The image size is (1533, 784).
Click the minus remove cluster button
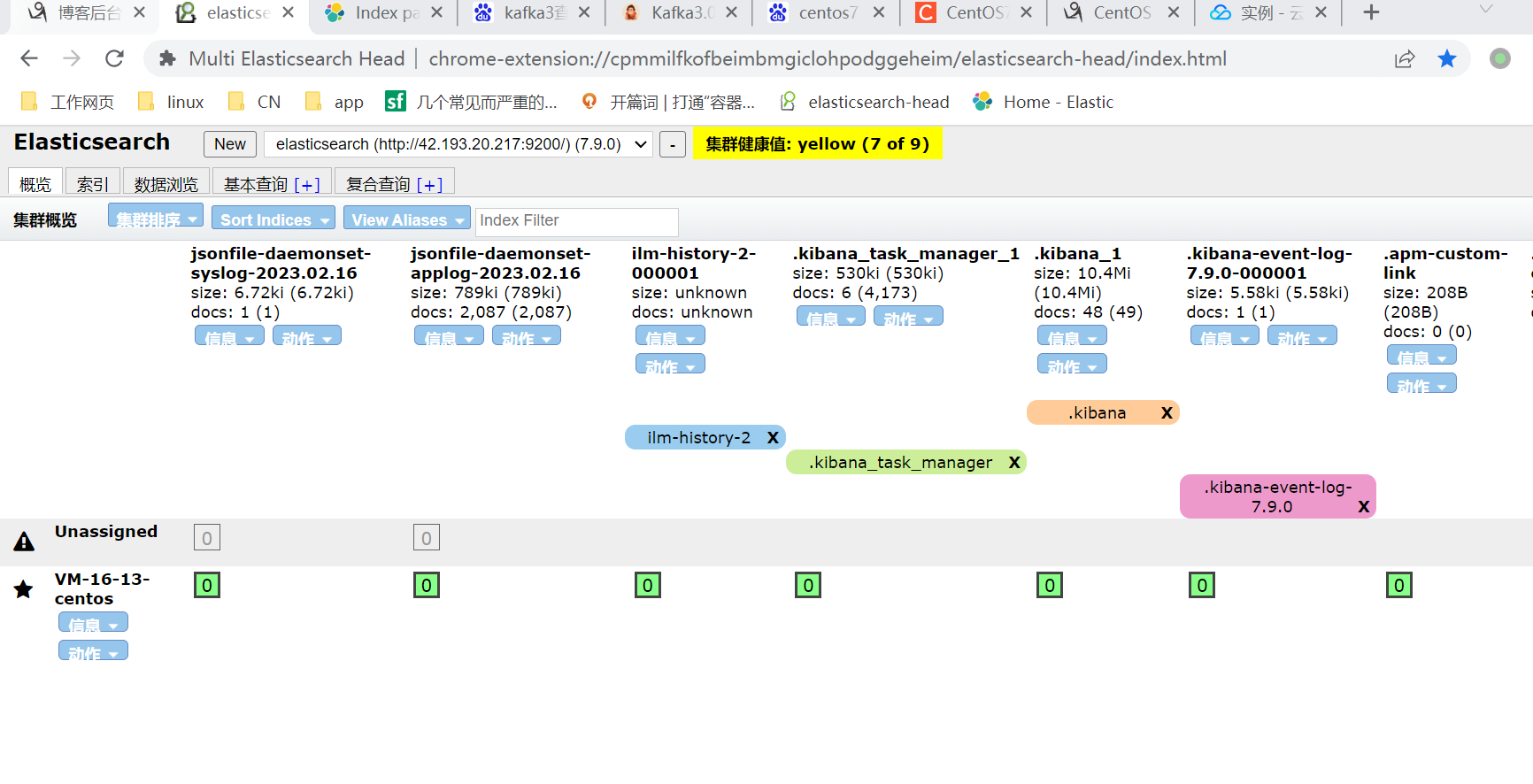(x=673, y=144)
